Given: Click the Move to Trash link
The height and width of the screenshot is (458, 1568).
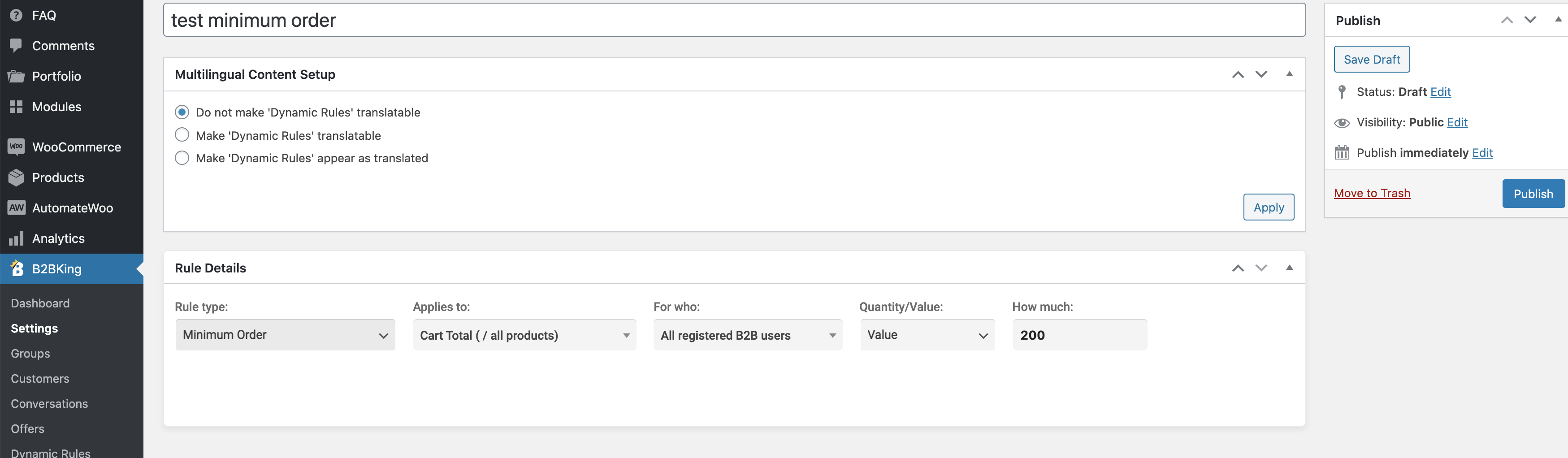Looking at the screenshot, I should click(x=1372, y=193).
